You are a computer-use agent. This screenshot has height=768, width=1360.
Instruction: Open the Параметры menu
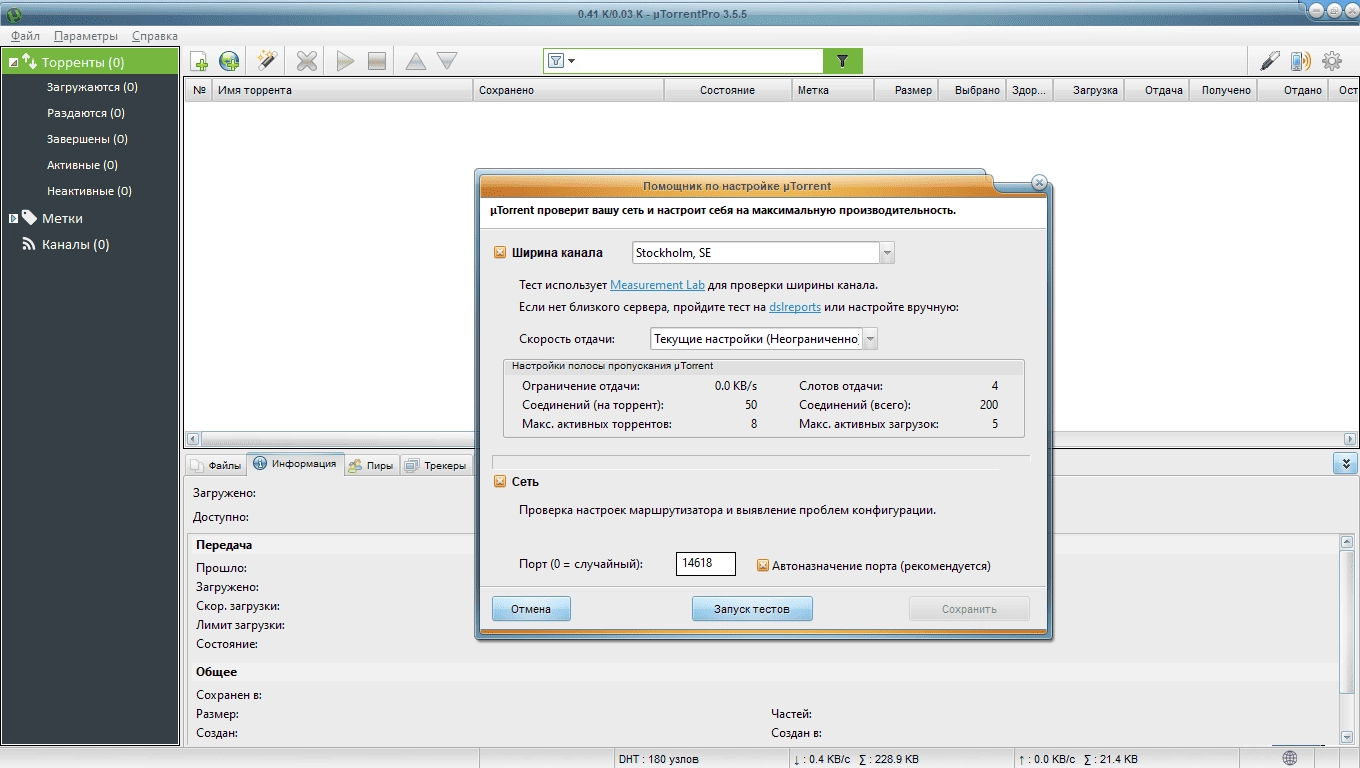click(86, 35)
